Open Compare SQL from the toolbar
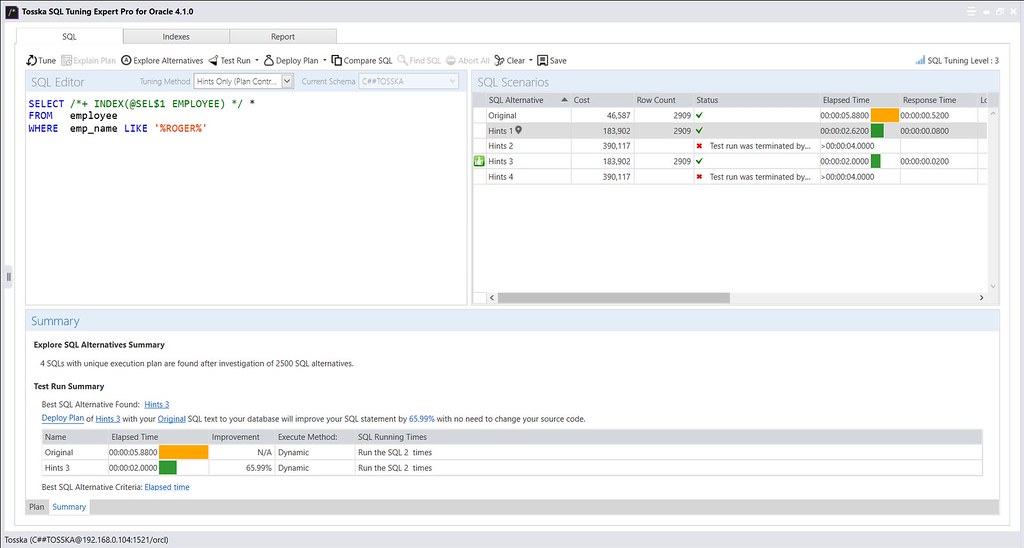Image resolution: width=1024 pixels, height=548 pixels. coord(337,60)
